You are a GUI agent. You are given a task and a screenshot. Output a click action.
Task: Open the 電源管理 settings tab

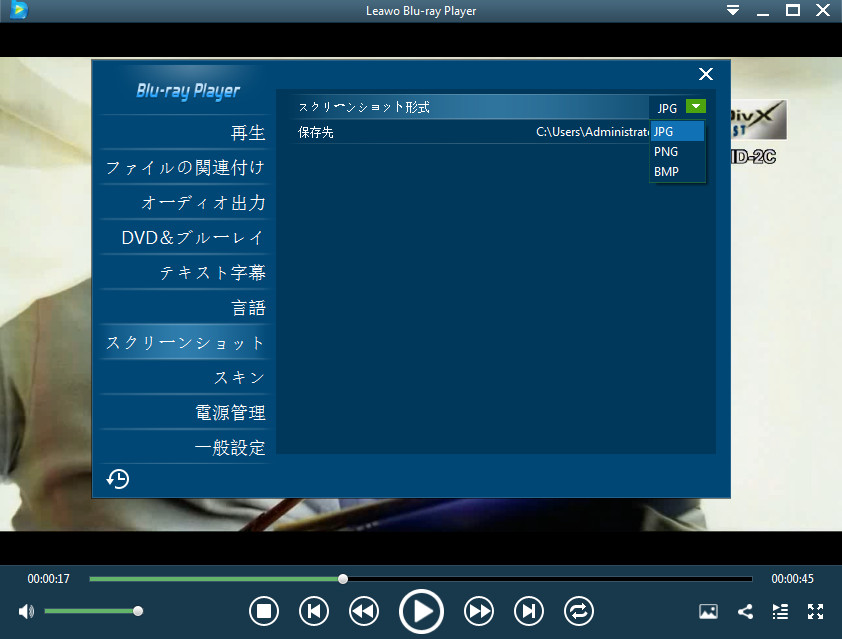click(185, 412)
